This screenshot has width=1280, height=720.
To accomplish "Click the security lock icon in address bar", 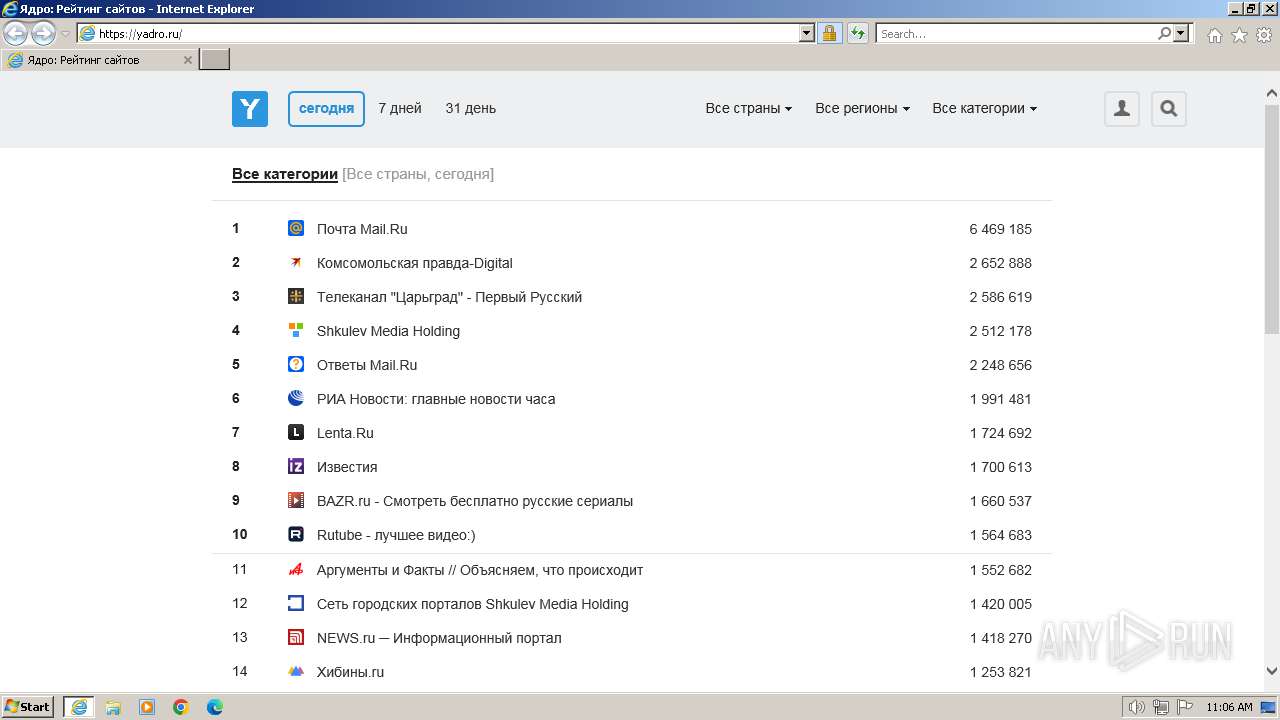I will tap(829, 33).
